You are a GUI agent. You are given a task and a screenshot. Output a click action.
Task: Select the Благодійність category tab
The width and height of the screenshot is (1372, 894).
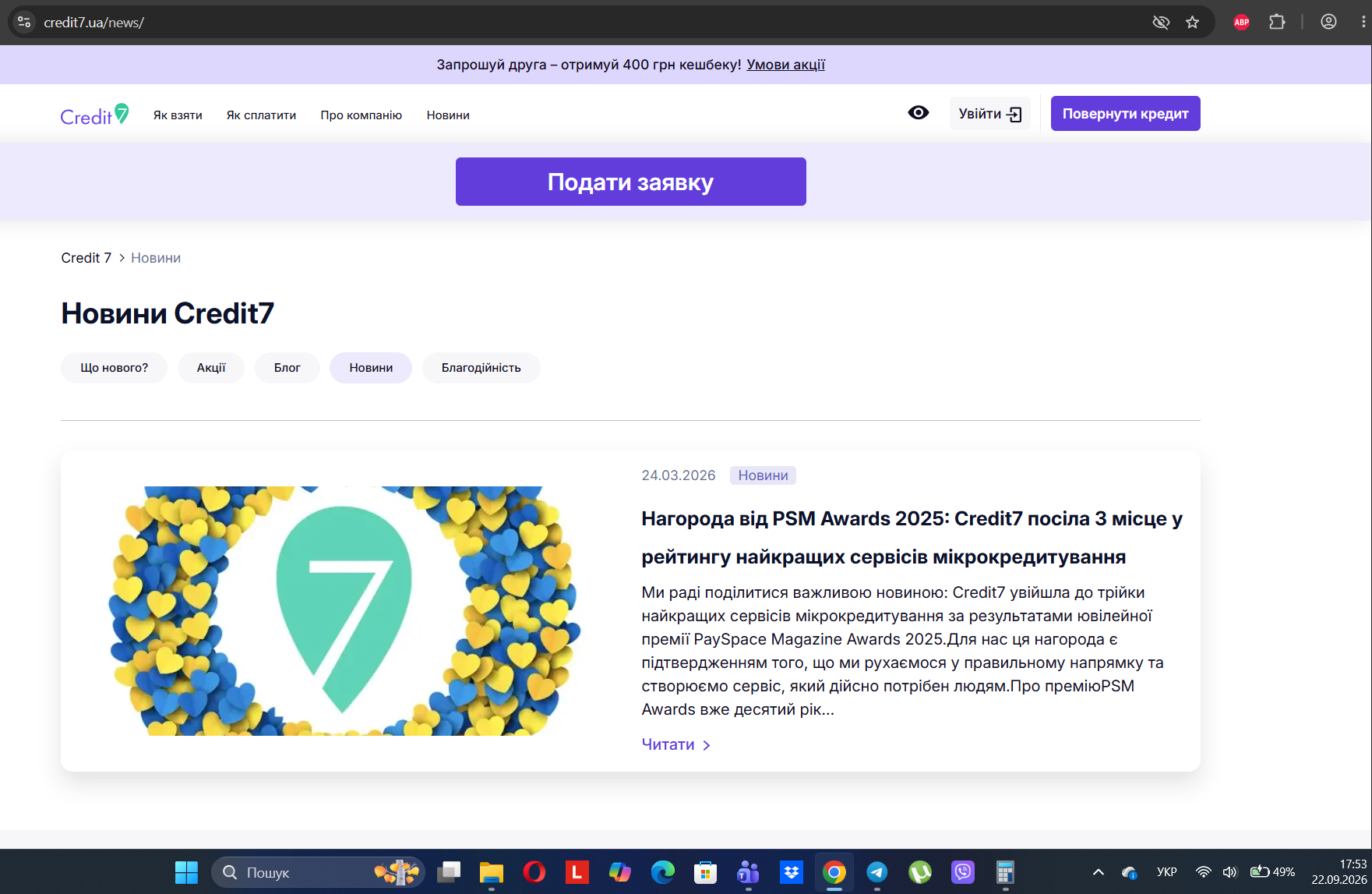click(481, 368)
